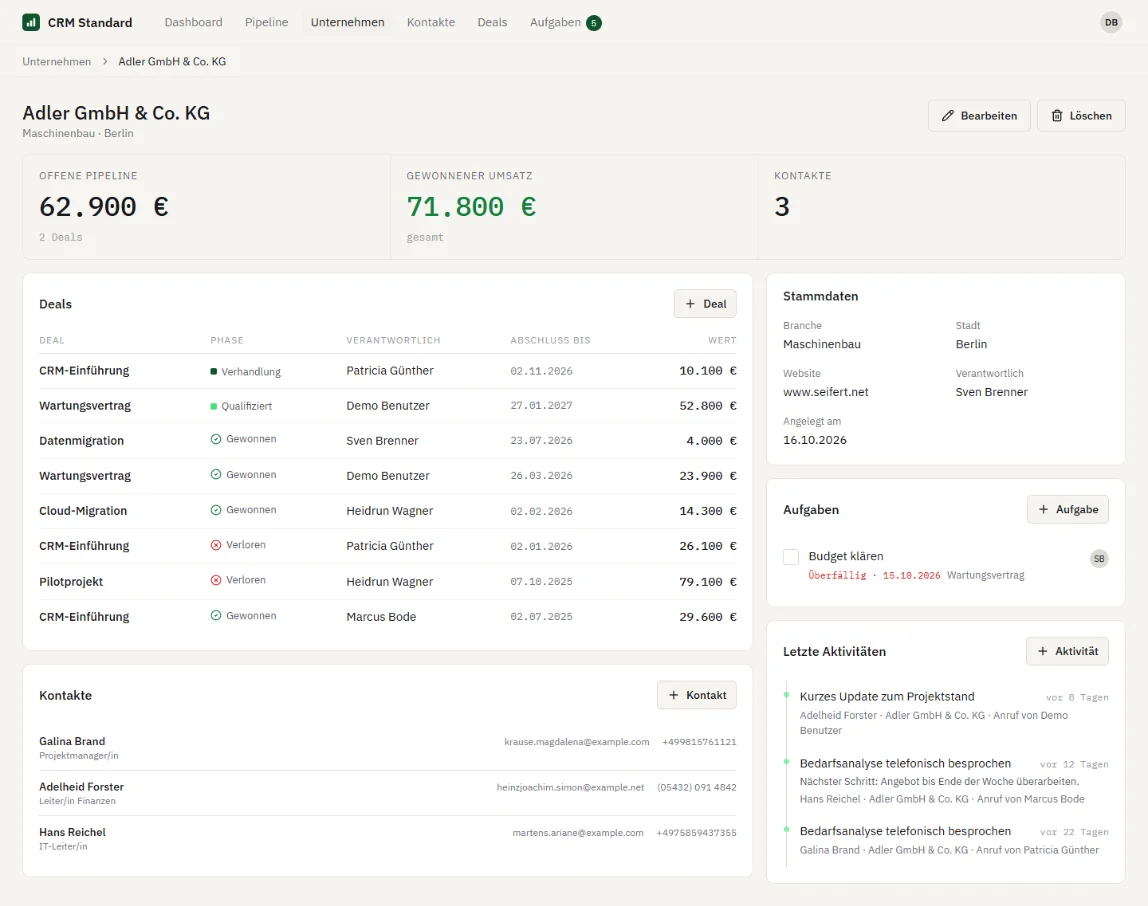The width and height of the screenshot is (1148, 906).
Task: Open contact Hans Reichel
Action: pos(72,832)
